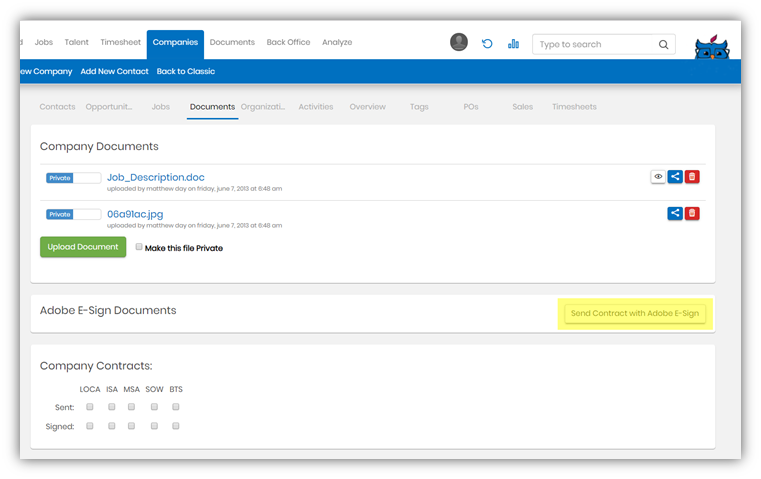The height and width of the screenshot is (479, 761).
Task: Check MSA Sent checkbox
Action: coord(132,407)
